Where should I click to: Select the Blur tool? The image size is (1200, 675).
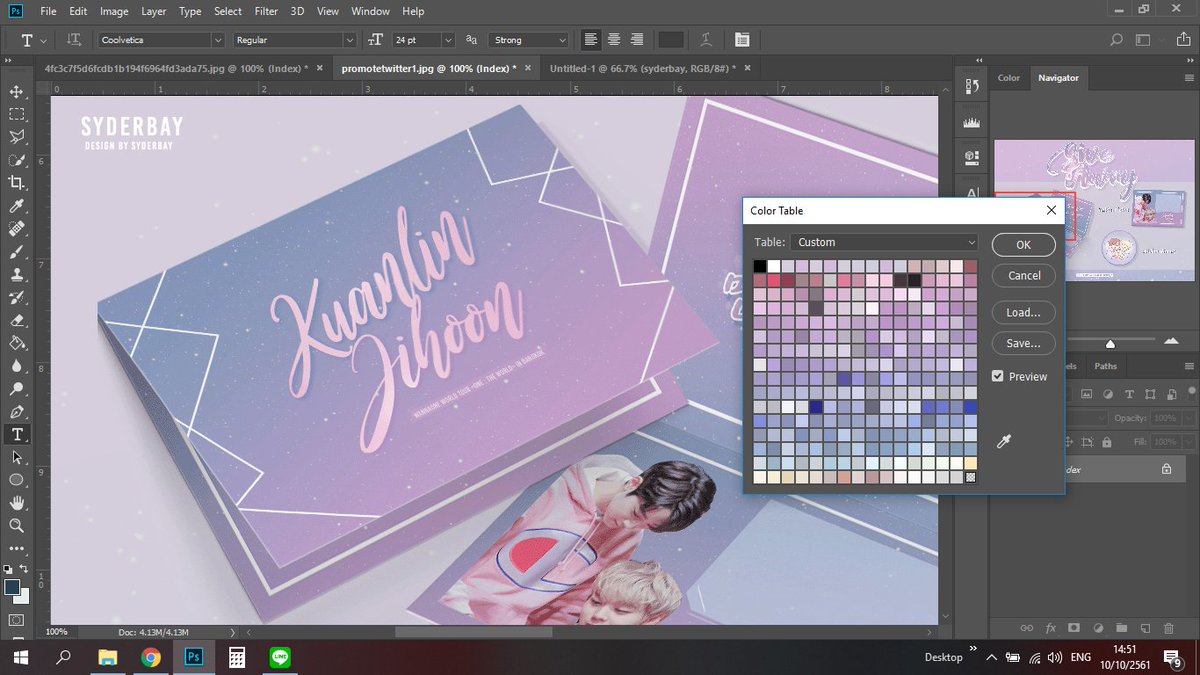point(16,366)
